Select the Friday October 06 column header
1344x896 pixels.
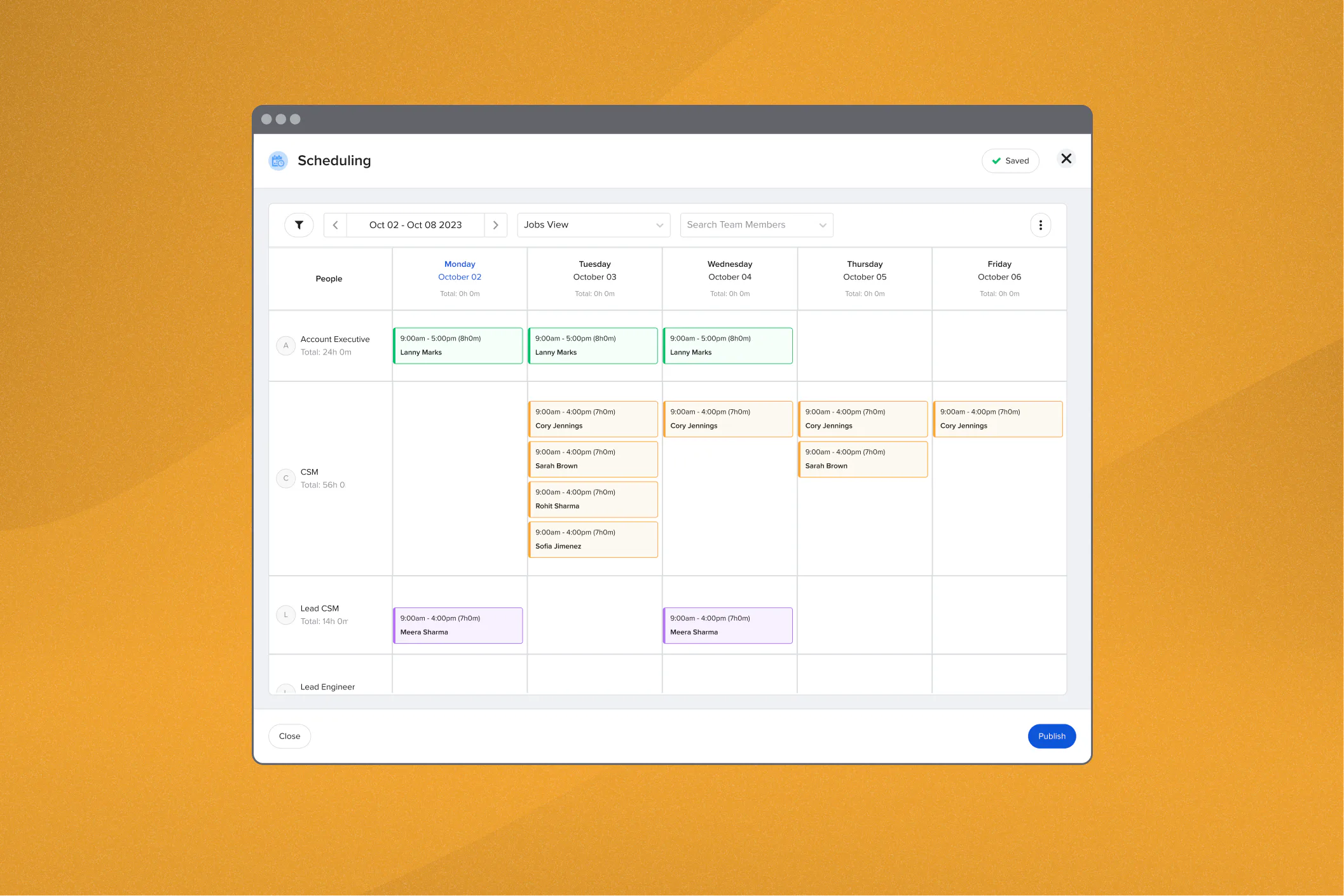click(999, 278)
